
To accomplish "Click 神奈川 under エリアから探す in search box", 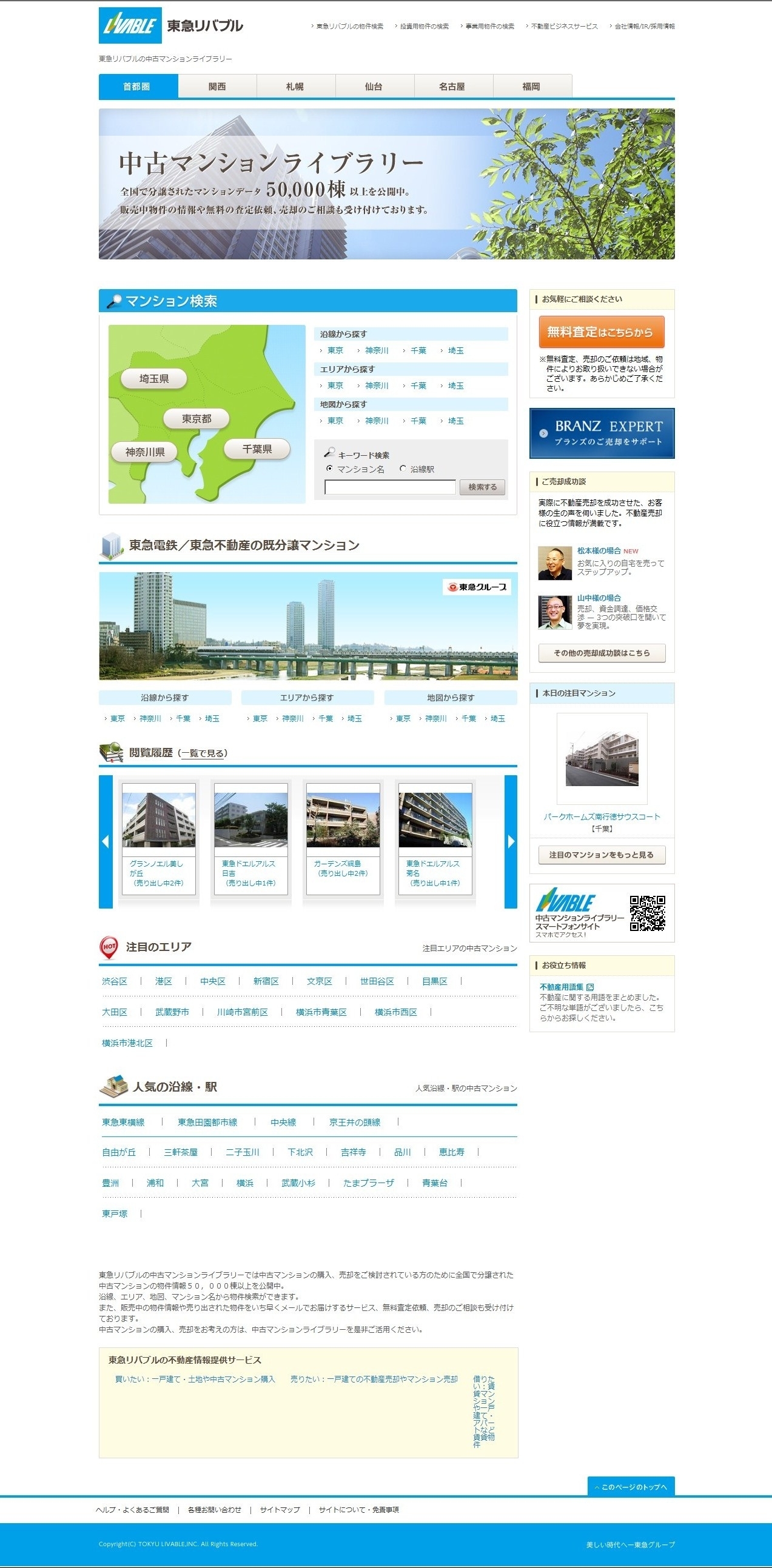I will click(376, 386).
